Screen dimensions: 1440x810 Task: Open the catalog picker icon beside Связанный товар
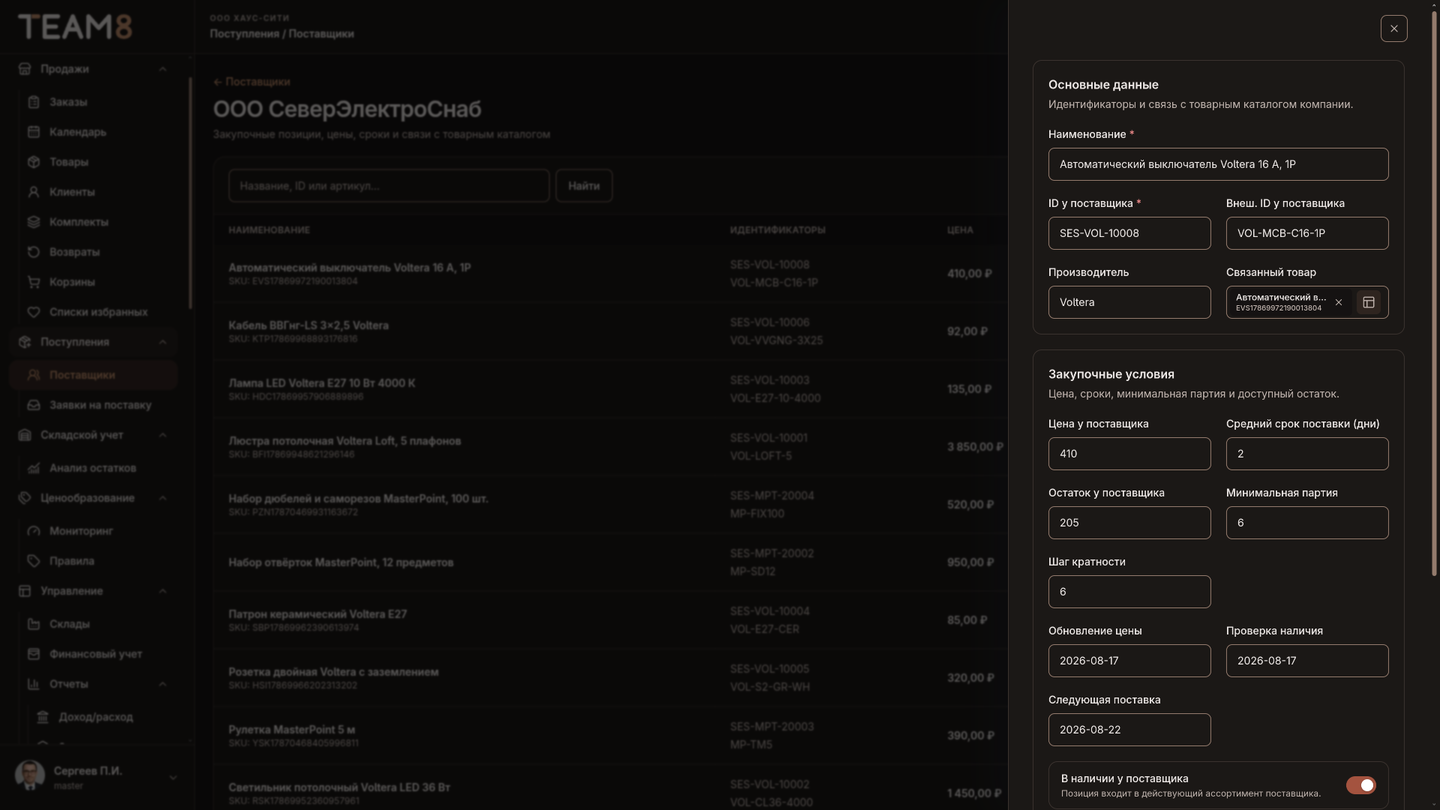(1369, 302)
